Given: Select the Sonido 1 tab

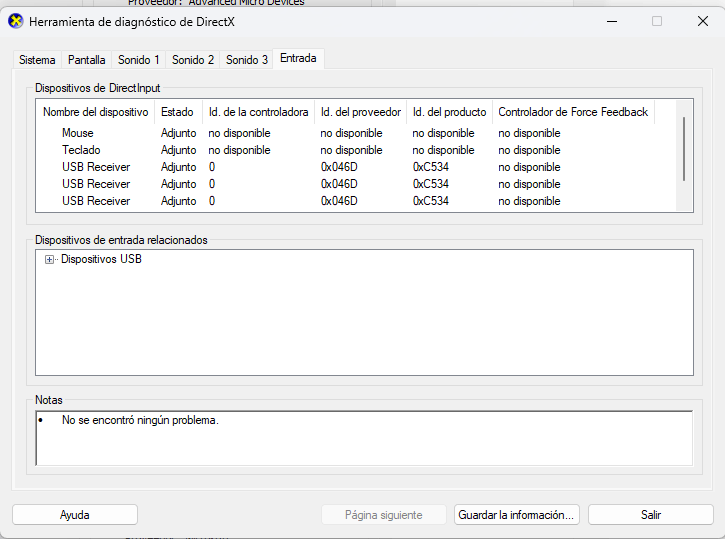Looking at the screenshot, I should coord(139,60).
